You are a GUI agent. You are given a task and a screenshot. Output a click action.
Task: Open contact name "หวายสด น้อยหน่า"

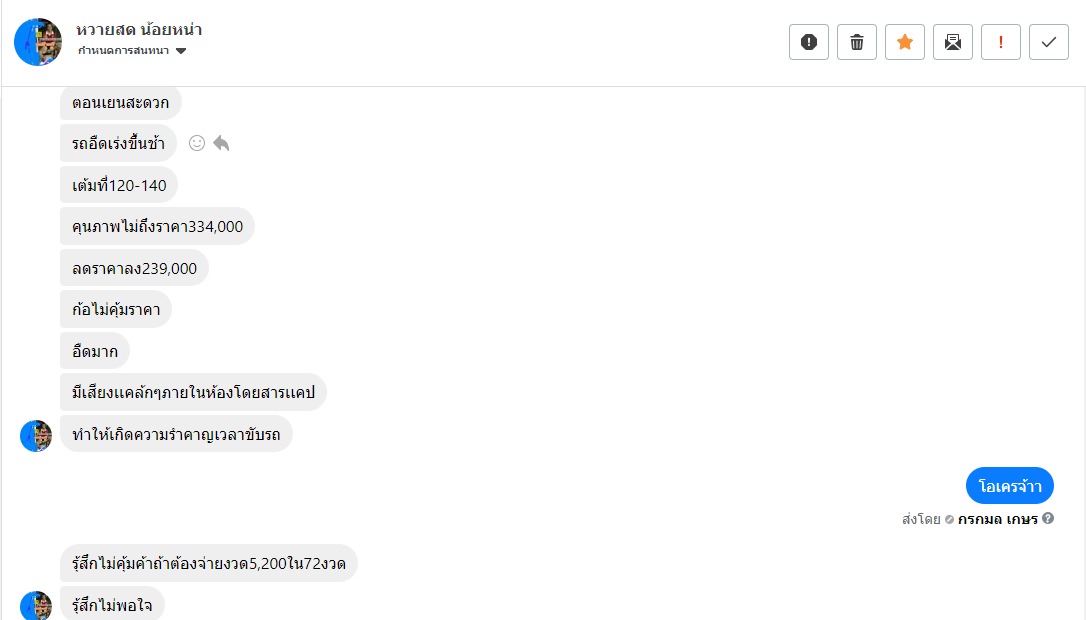pos(139,29)
